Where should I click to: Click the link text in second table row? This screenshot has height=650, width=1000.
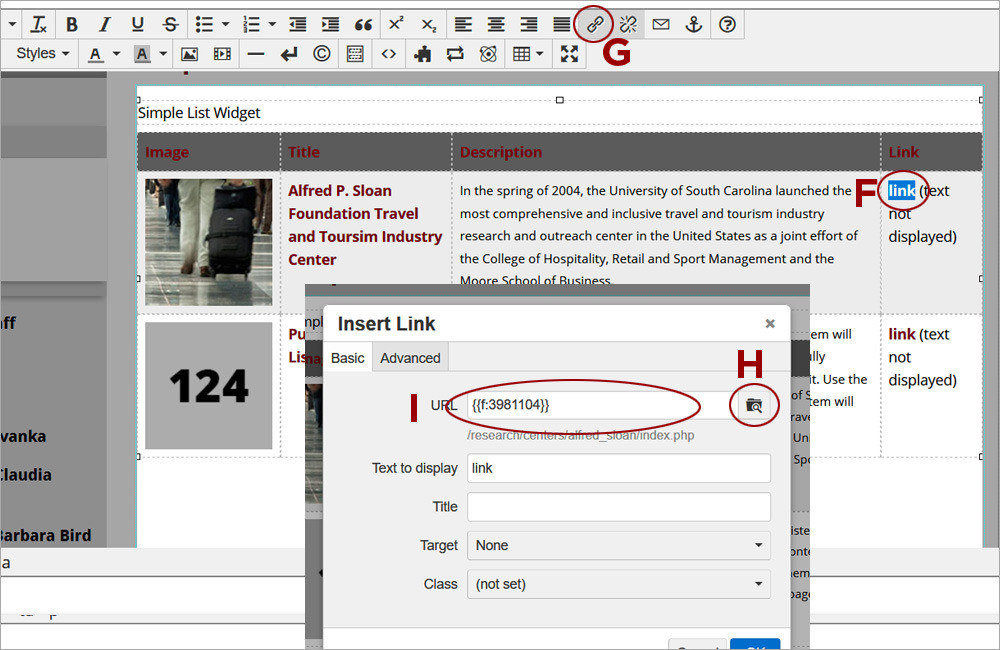tap(901, 334)
